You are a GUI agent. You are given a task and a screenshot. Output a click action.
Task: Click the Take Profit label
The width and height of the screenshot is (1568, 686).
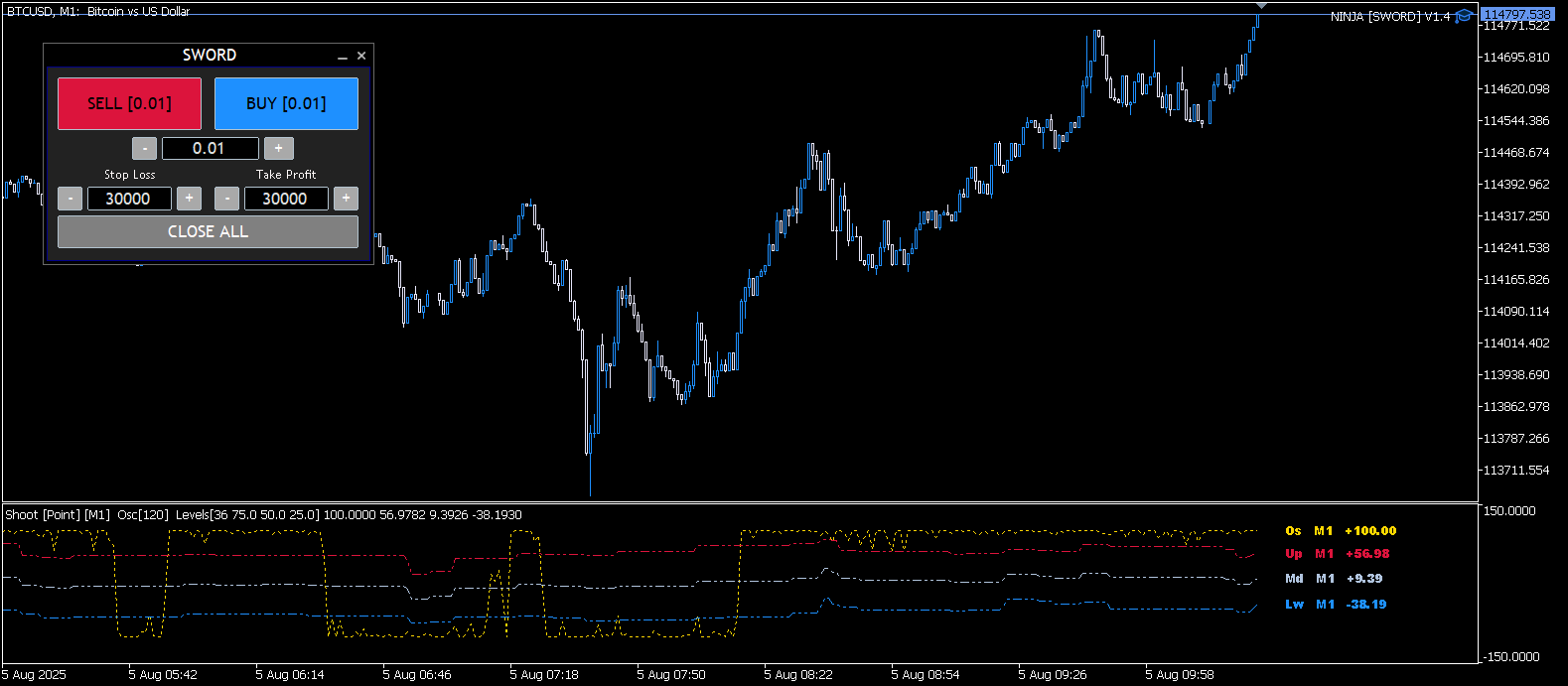[286, 175]
